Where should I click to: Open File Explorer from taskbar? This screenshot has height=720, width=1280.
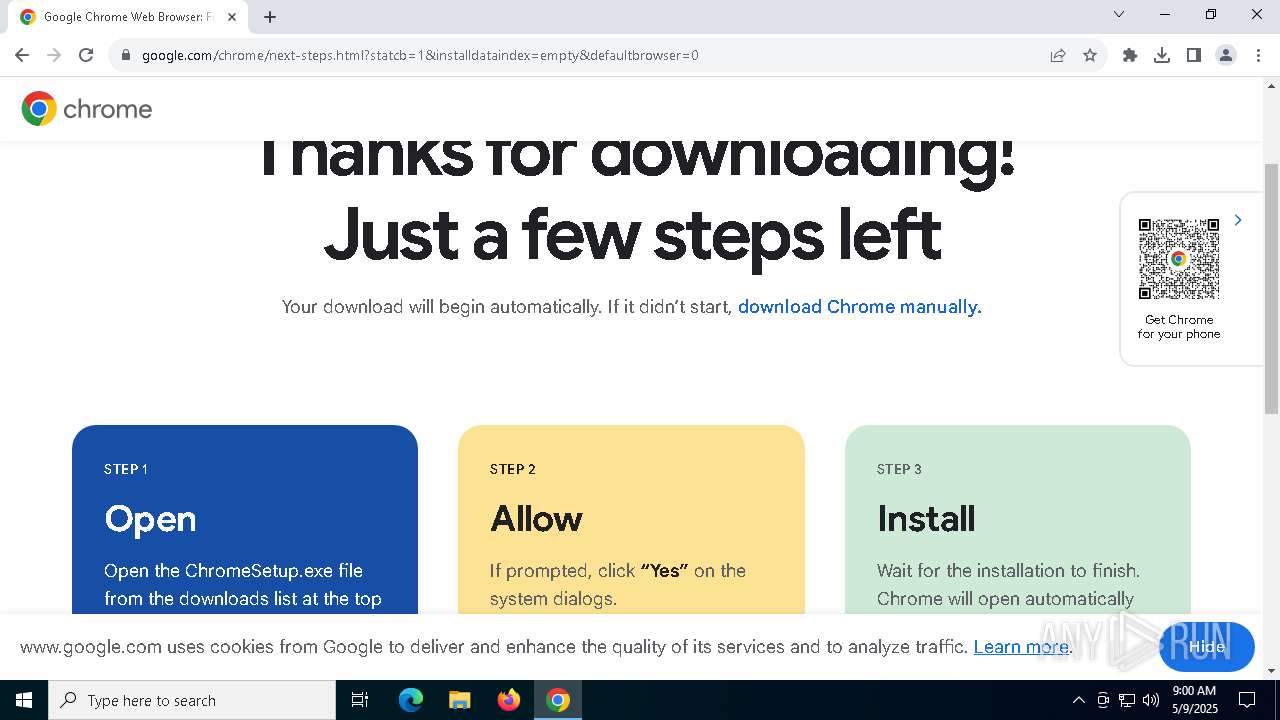click(x=459, y=700)
